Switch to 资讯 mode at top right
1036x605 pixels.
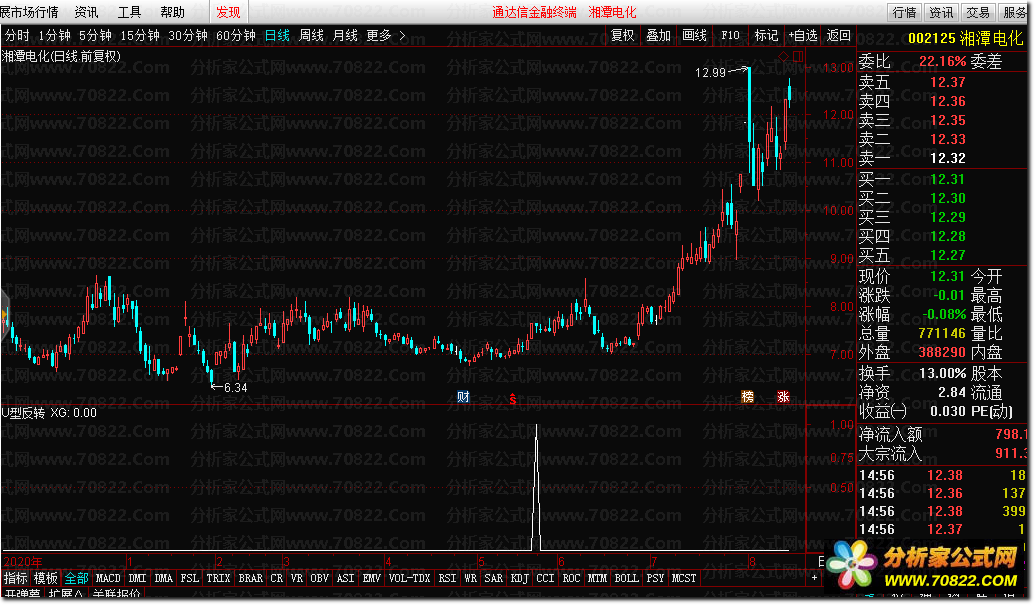(x=941, y=13)
